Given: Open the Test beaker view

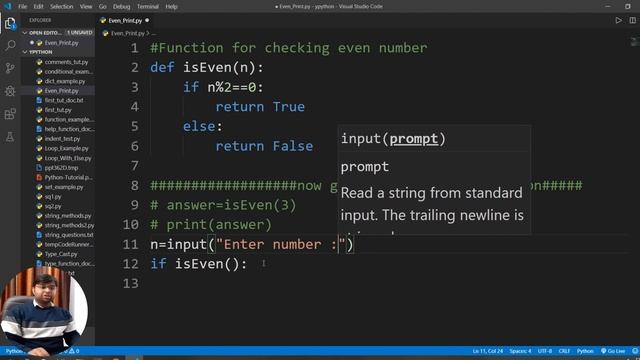Looking at the screenshot, I should click(10, 137).
